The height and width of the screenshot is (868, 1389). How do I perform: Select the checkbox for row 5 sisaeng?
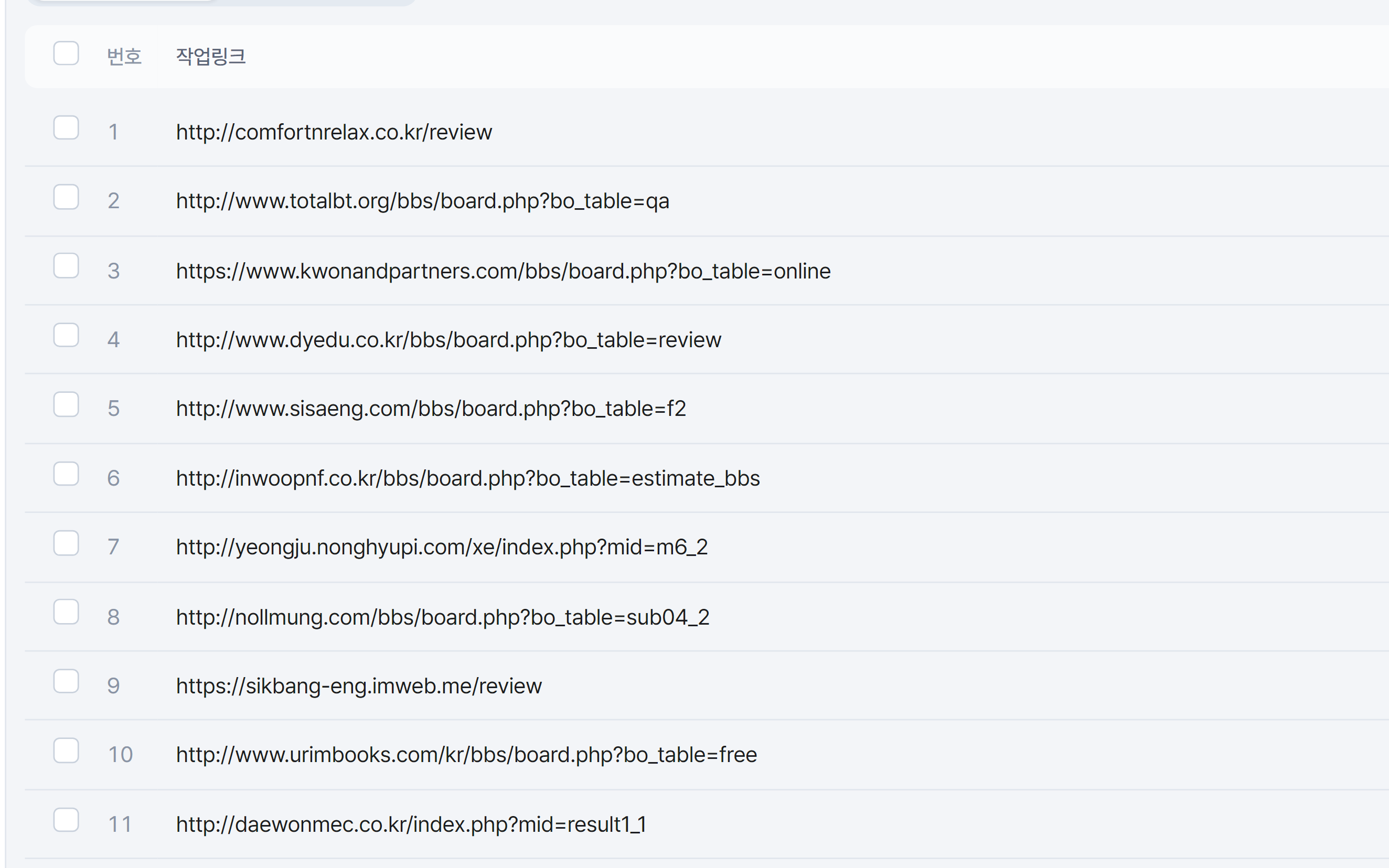(x=66, y=405)
